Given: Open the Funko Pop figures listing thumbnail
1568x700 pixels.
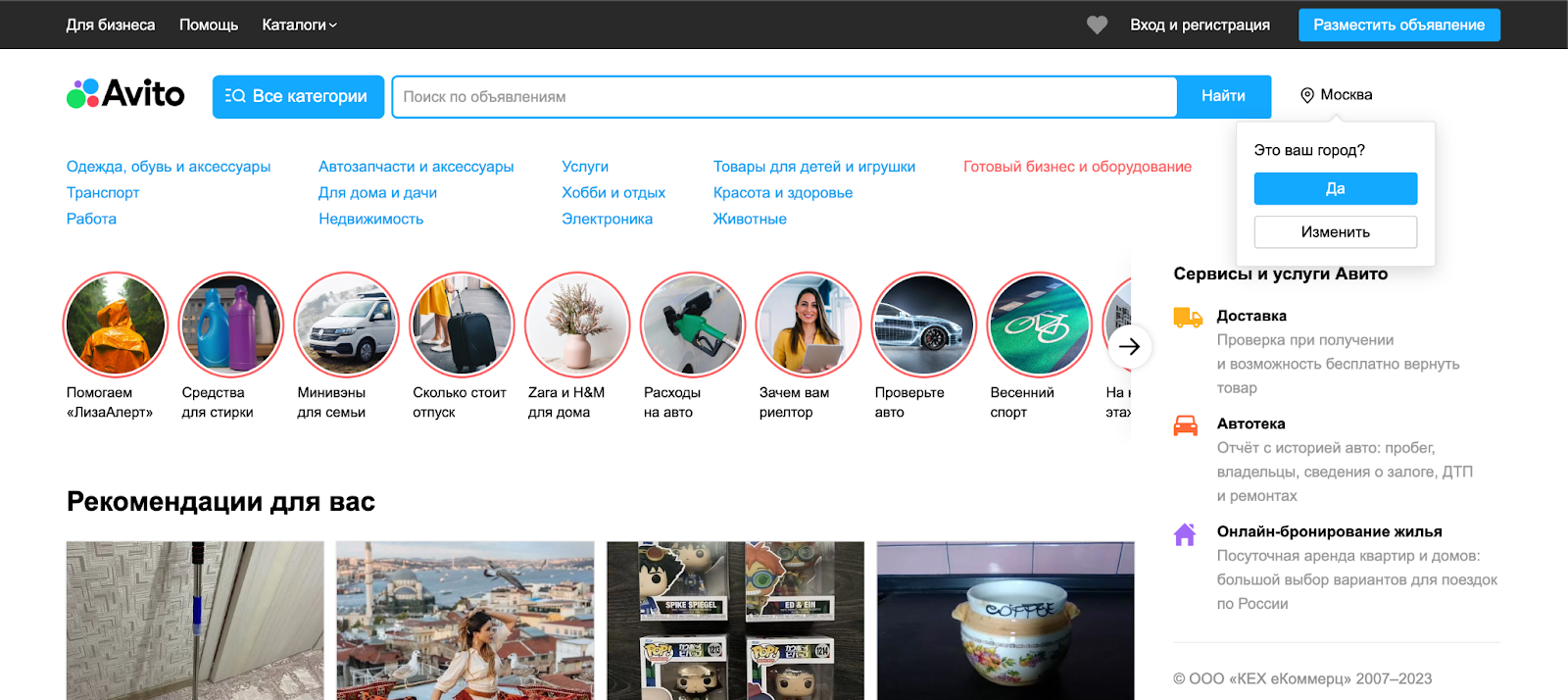Looking at the screenshot, I should (735, 621).
